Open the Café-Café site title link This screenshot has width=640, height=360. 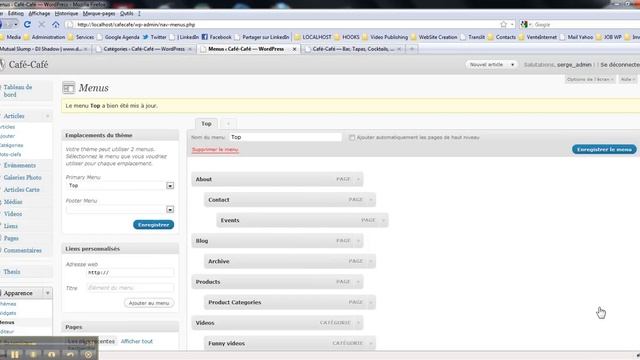pyautogui.click(x=28, y=64)
